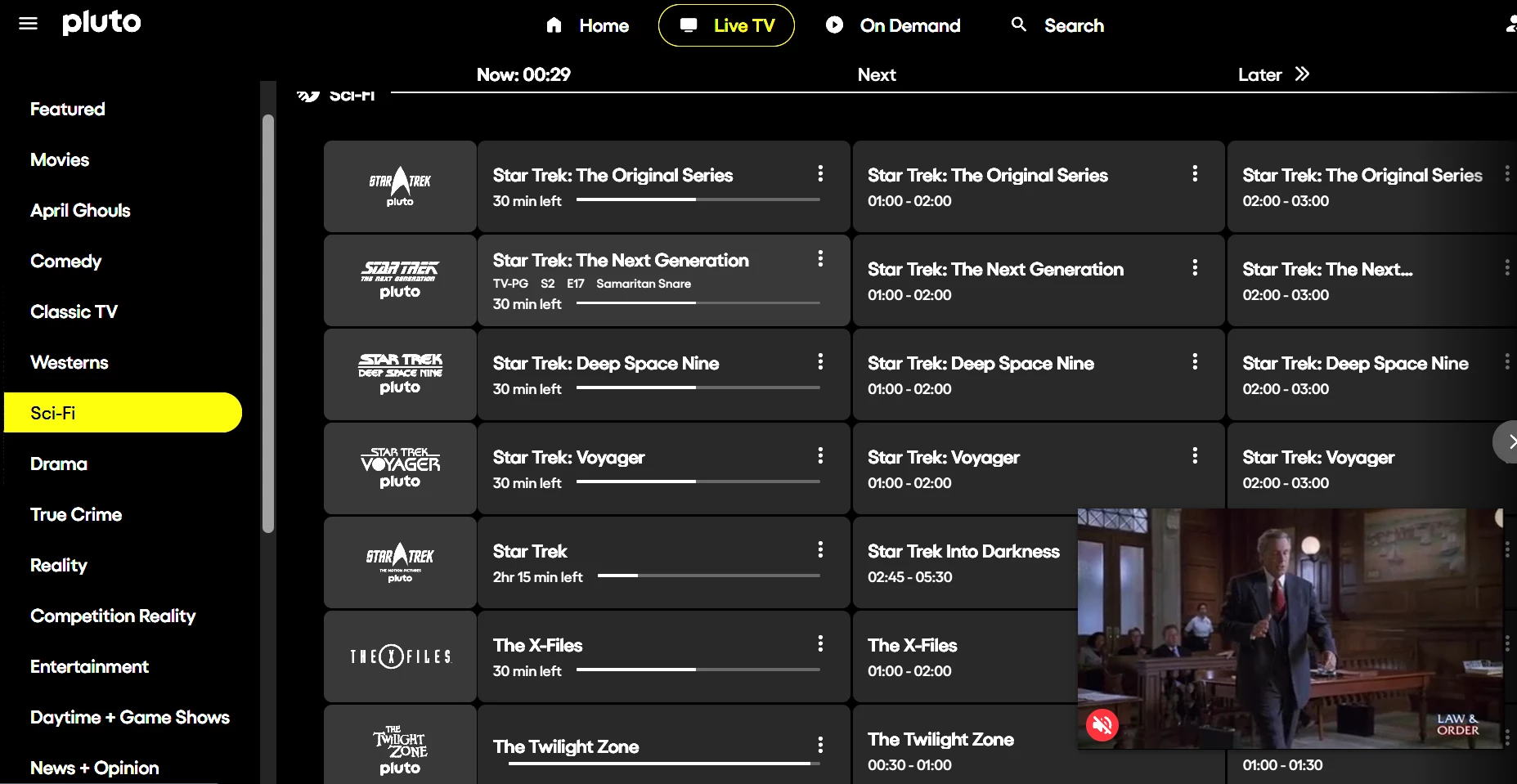Open the Deep Space Nine channel logo

pos(400,374)
